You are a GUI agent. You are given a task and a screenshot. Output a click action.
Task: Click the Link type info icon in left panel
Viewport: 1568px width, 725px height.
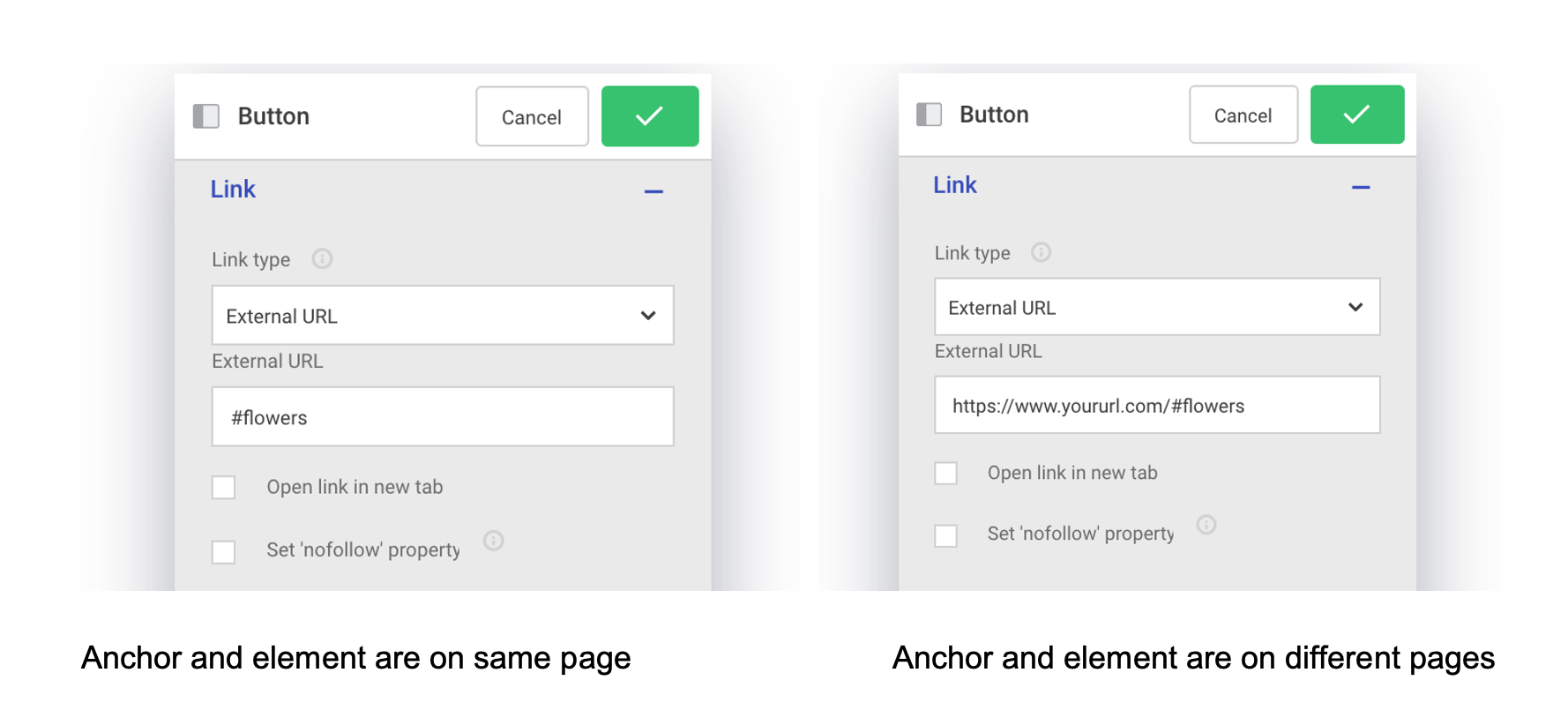click(322, 258)
